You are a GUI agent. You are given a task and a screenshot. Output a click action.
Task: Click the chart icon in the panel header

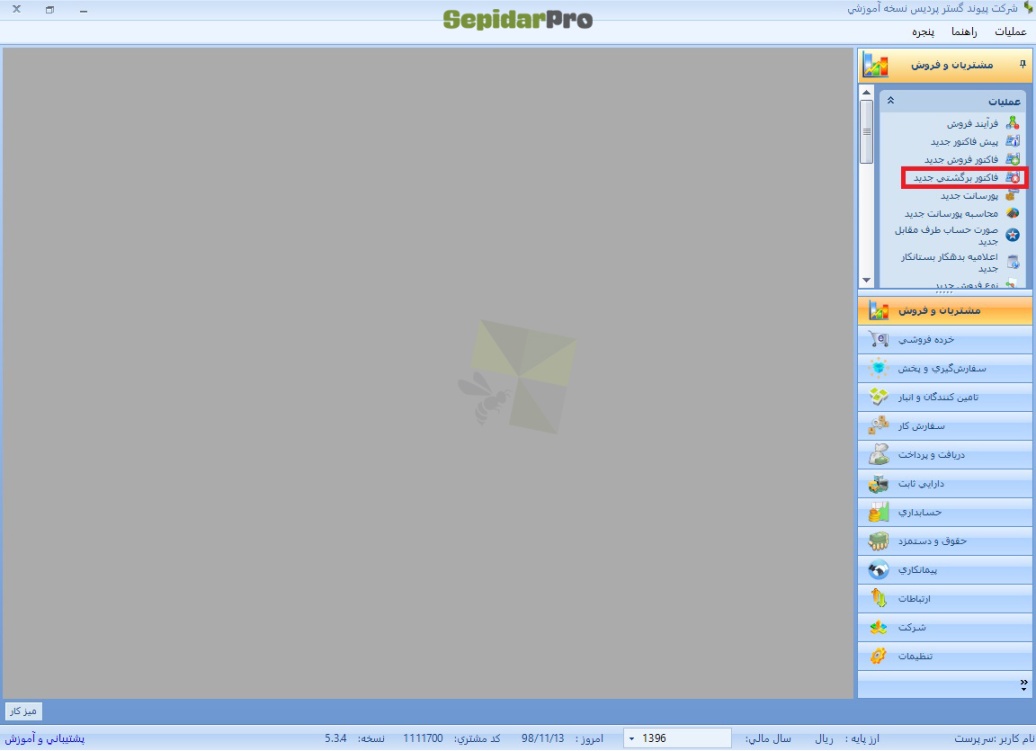[875, 65]
